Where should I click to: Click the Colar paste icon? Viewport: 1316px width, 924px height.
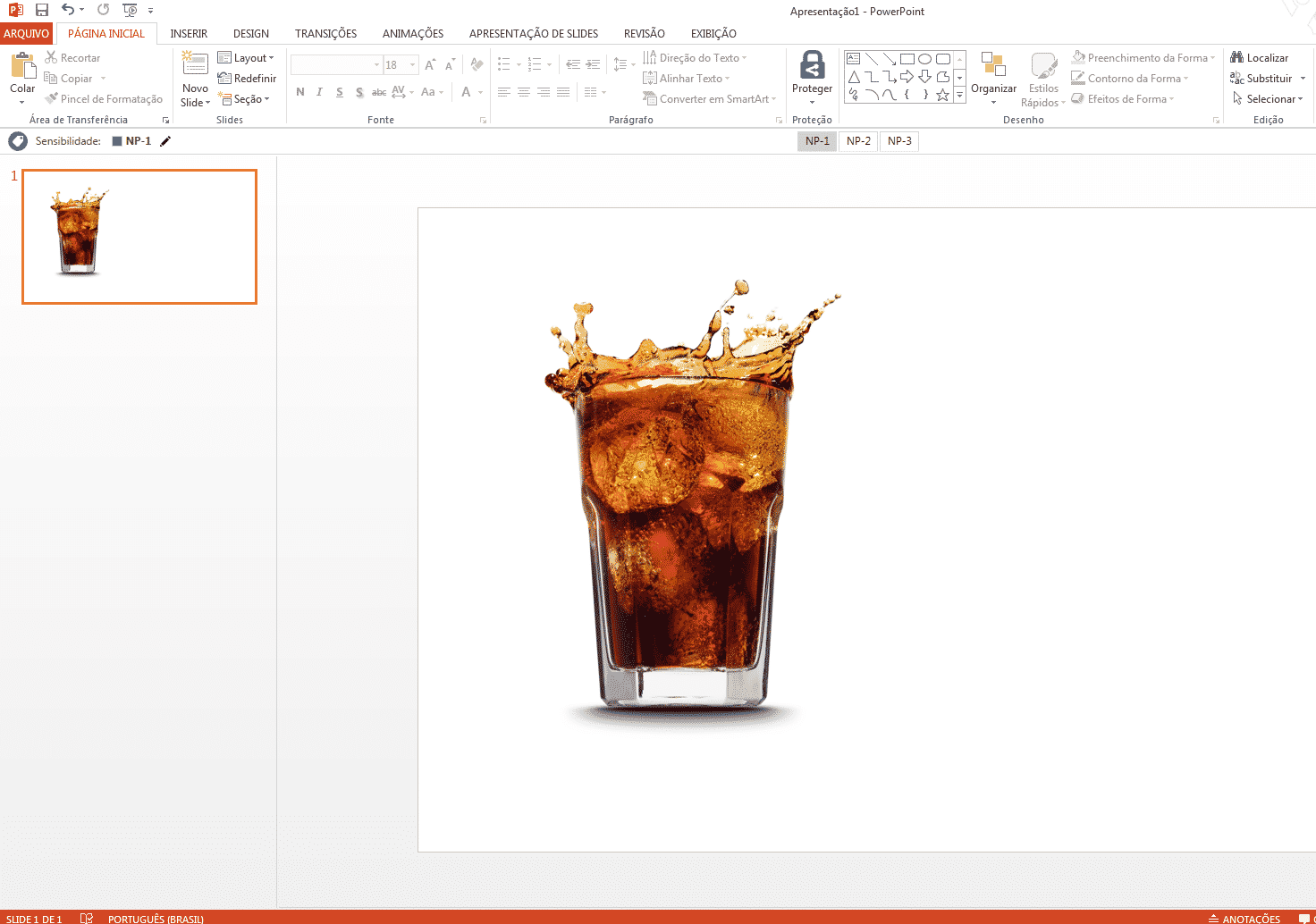coord(22,66)
